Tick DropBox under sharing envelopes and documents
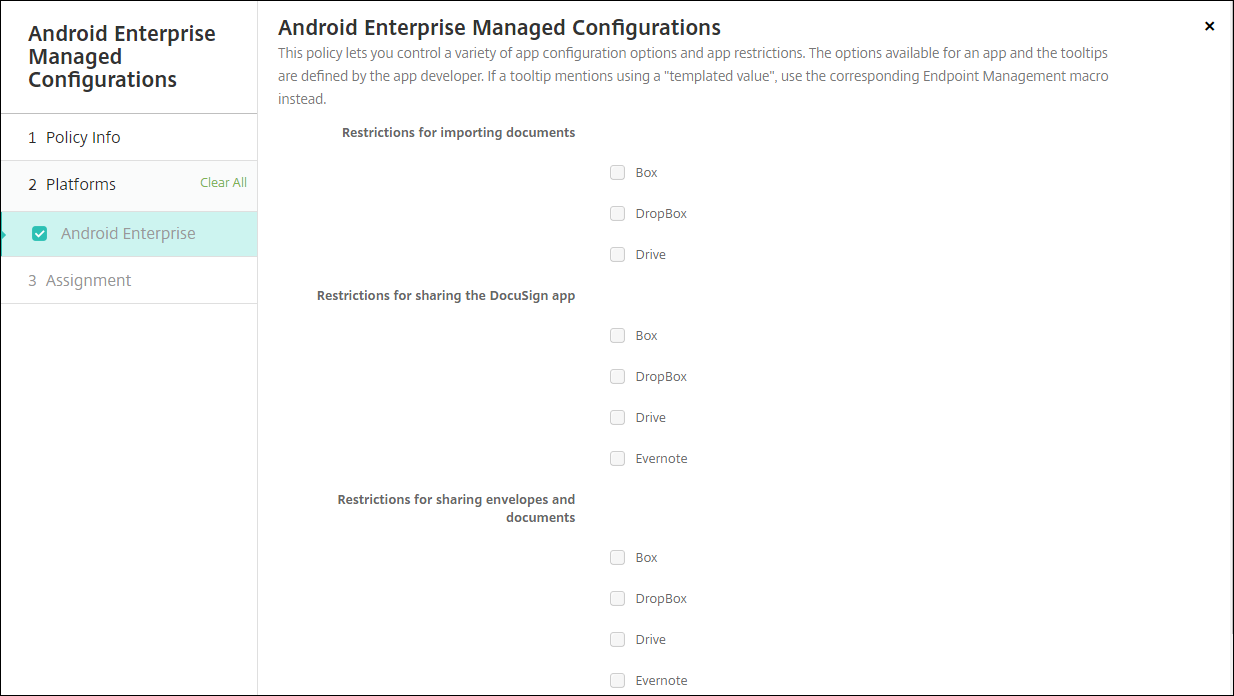 point(617,599)
